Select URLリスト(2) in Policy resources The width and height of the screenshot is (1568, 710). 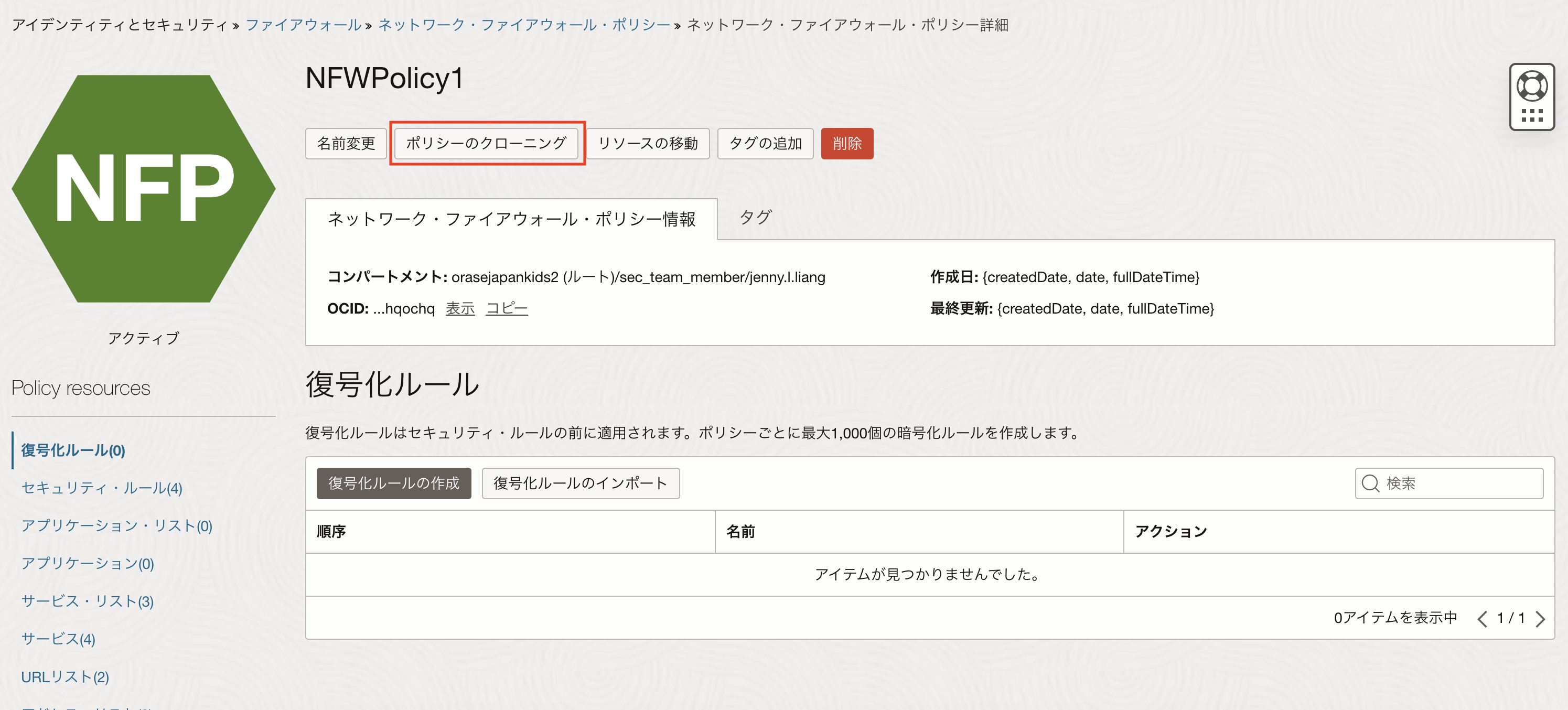(65, 676)
